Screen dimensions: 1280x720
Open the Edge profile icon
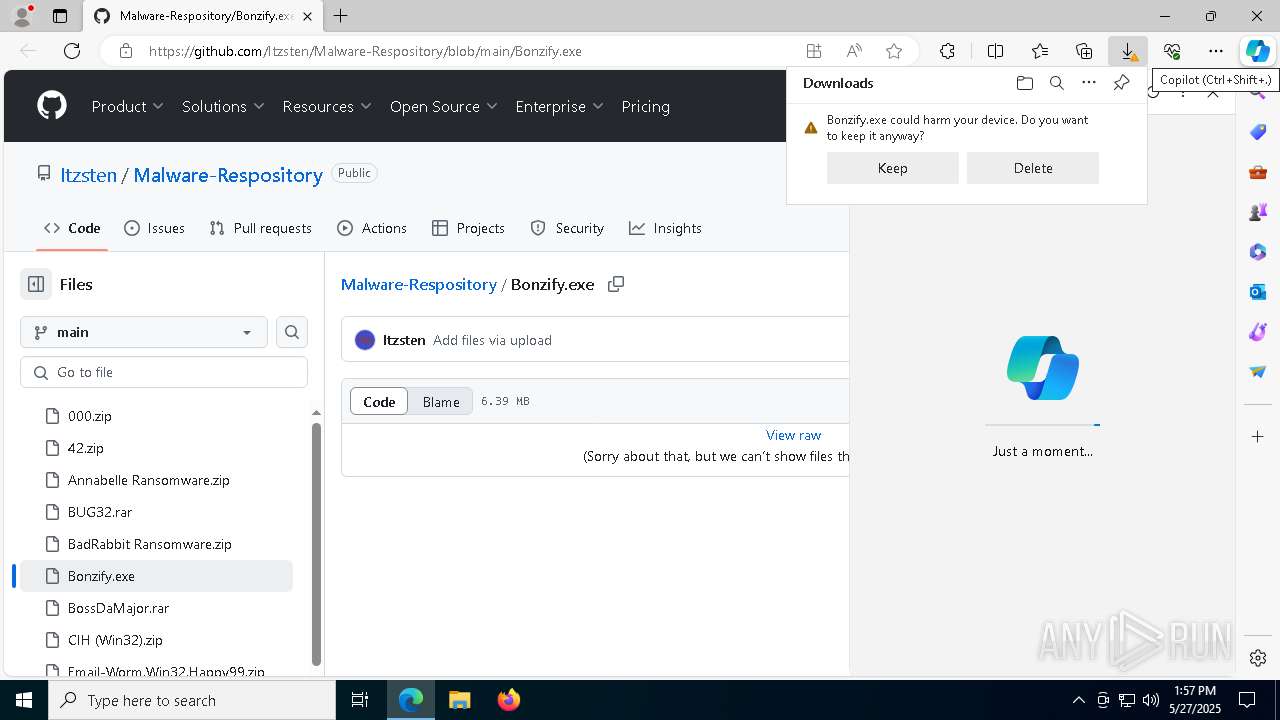(x=22, y=16)
